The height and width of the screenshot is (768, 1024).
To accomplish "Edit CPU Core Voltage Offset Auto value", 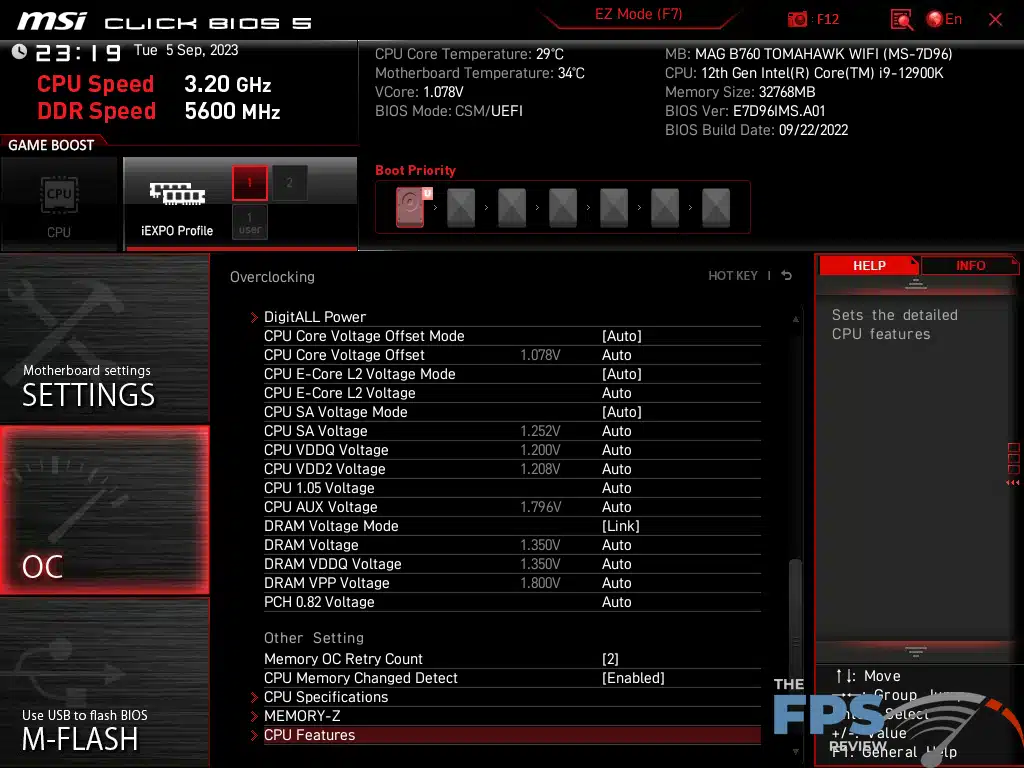I will pyautogui.click(x=616, y=355).
